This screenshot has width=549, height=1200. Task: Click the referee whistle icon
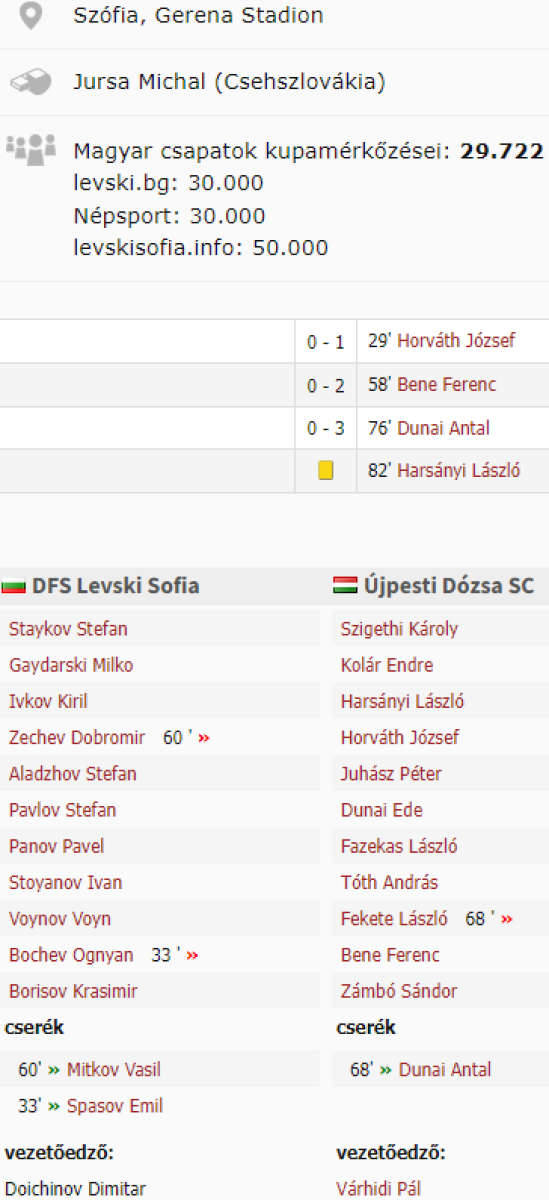[x=32, y=81]
